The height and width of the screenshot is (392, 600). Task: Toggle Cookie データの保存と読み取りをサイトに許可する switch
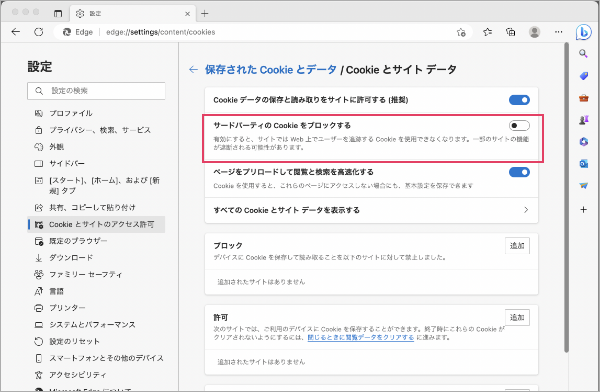click(519, 100)
